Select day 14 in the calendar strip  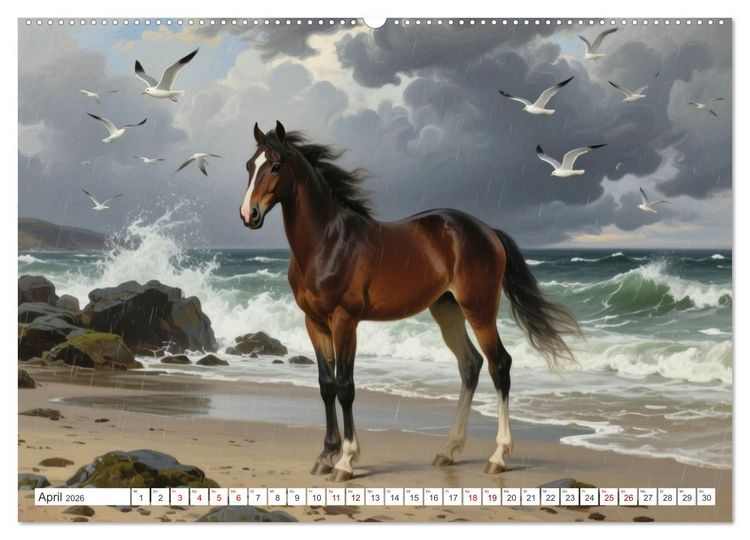click(x=395, y=496)
